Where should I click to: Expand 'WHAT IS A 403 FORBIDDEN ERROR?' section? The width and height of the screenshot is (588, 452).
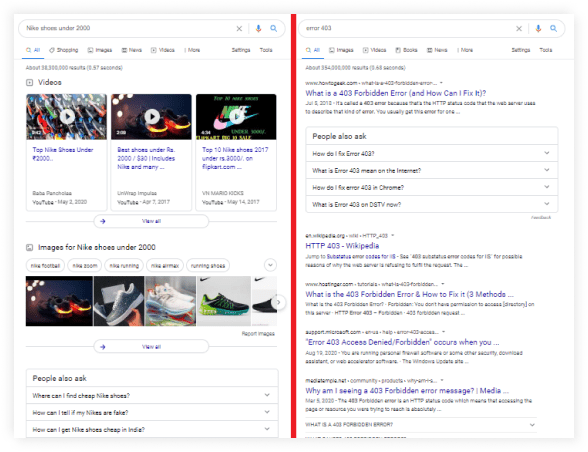pyautogui.click(x=421, y=425)
